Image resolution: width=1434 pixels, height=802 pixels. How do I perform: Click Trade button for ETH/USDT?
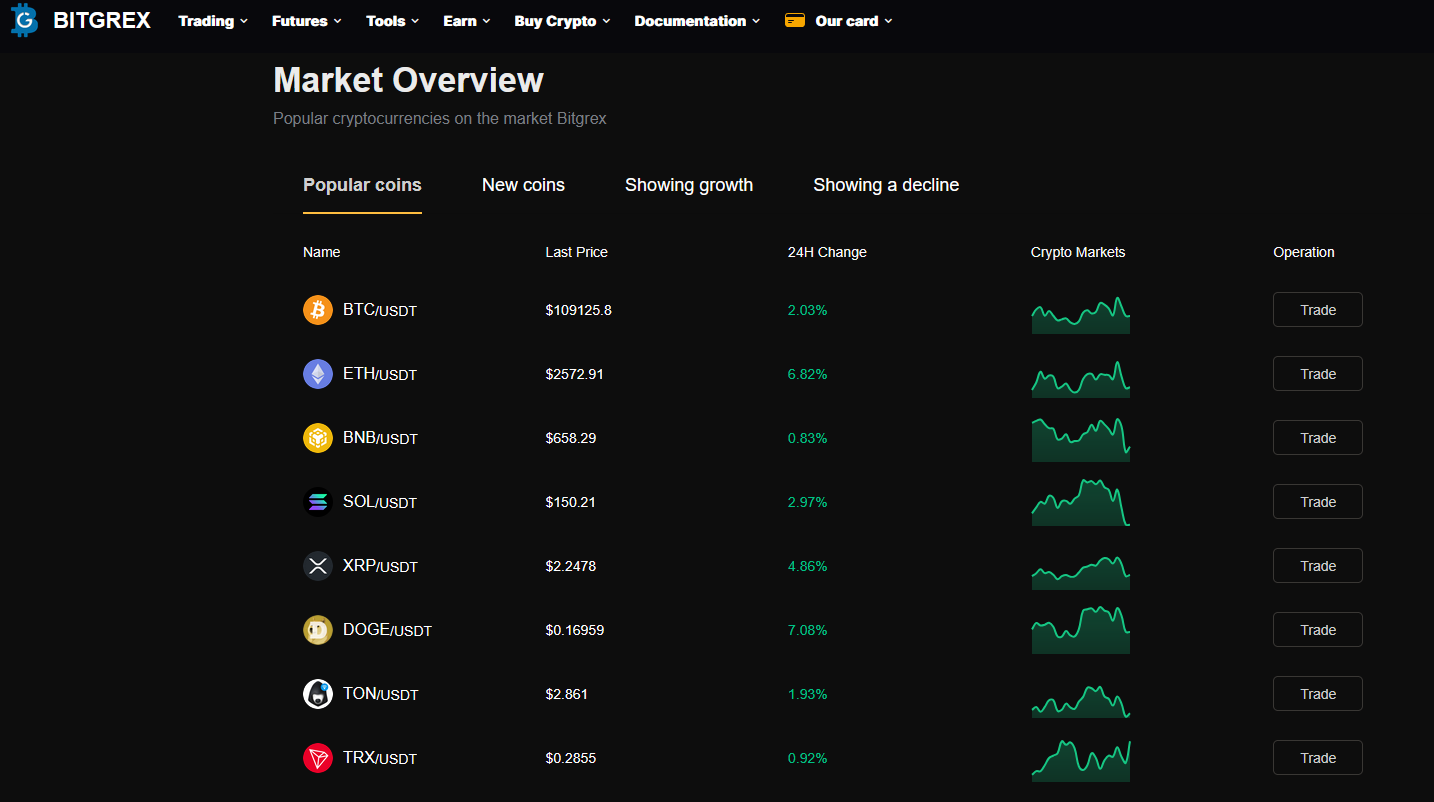[x=1318, y=374]
